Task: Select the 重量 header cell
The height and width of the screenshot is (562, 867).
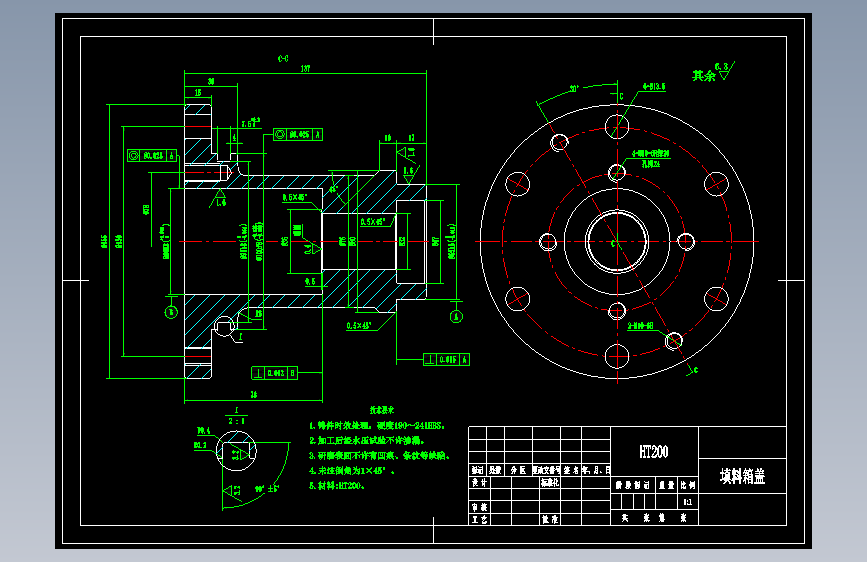Action: tap(667, 485)
